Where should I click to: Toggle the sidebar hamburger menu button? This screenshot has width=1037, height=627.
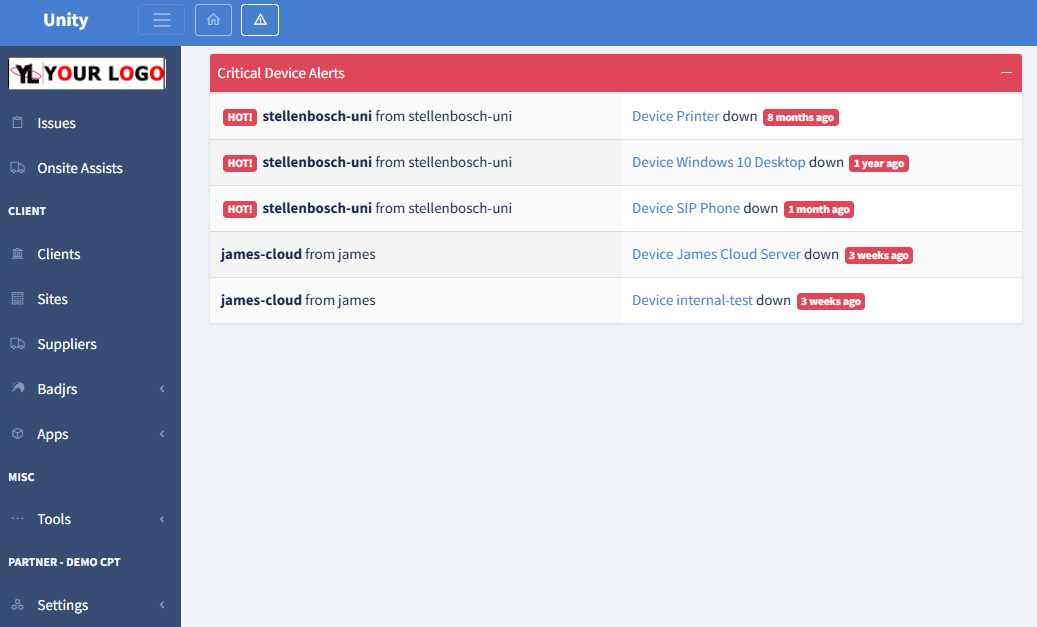(161, 20)
